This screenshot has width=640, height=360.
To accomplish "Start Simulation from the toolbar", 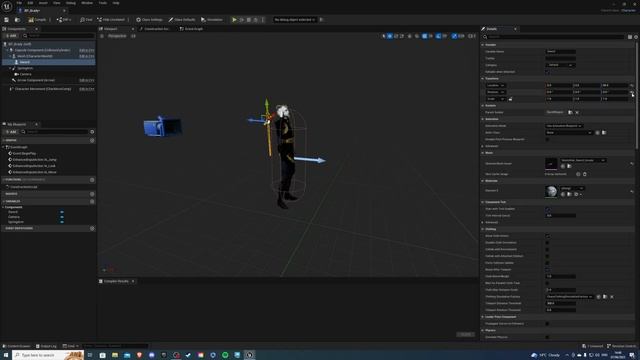I will point(212,20).
